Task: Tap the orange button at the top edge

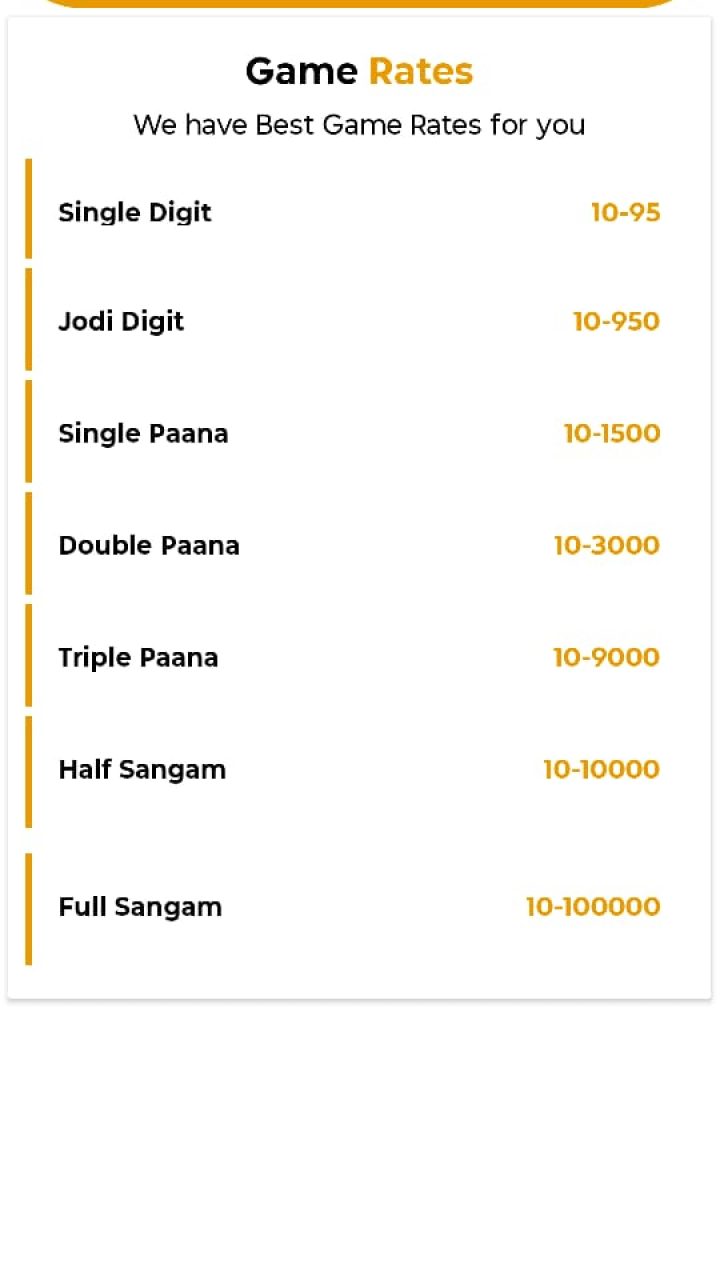Action: pyautogui.click(x=359, y=3)
